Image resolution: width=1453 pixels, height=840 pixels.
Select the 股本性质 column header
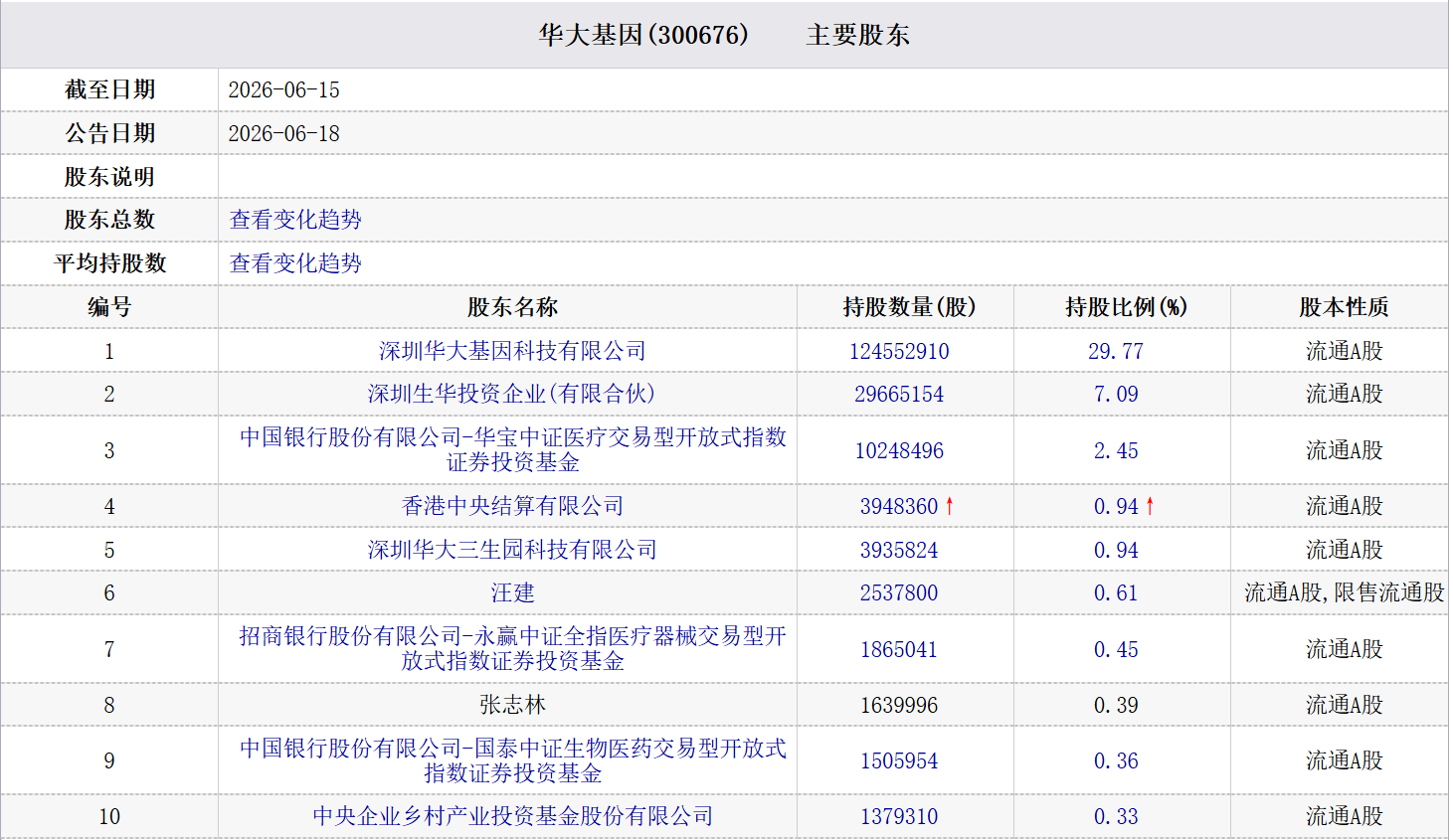[x=1344, y=307]
